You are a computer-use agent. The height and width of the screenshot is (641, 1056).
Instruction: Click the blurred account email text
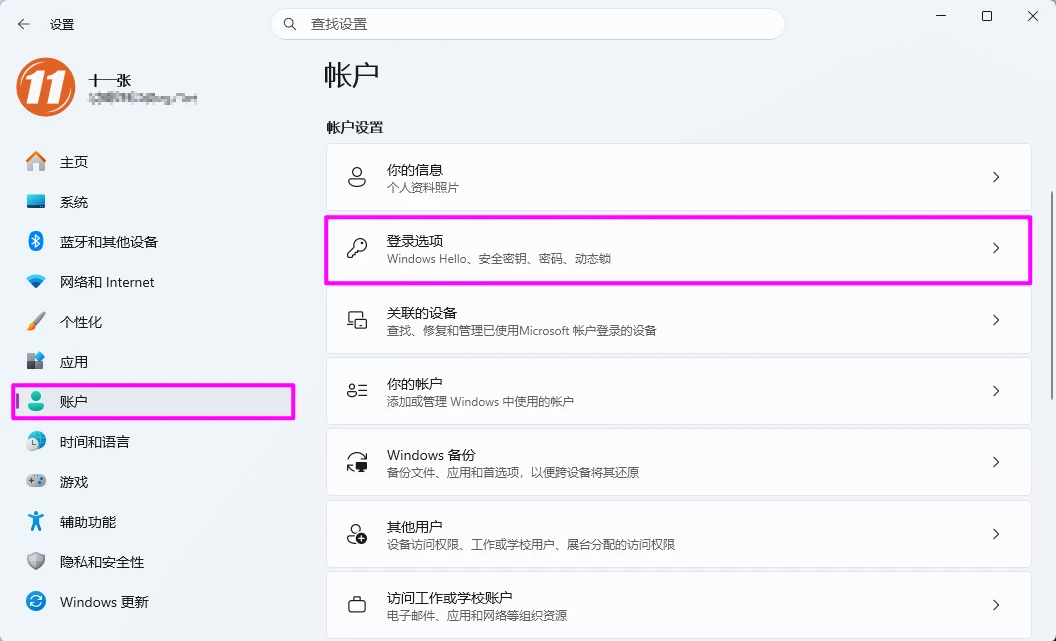click(143, 99)
